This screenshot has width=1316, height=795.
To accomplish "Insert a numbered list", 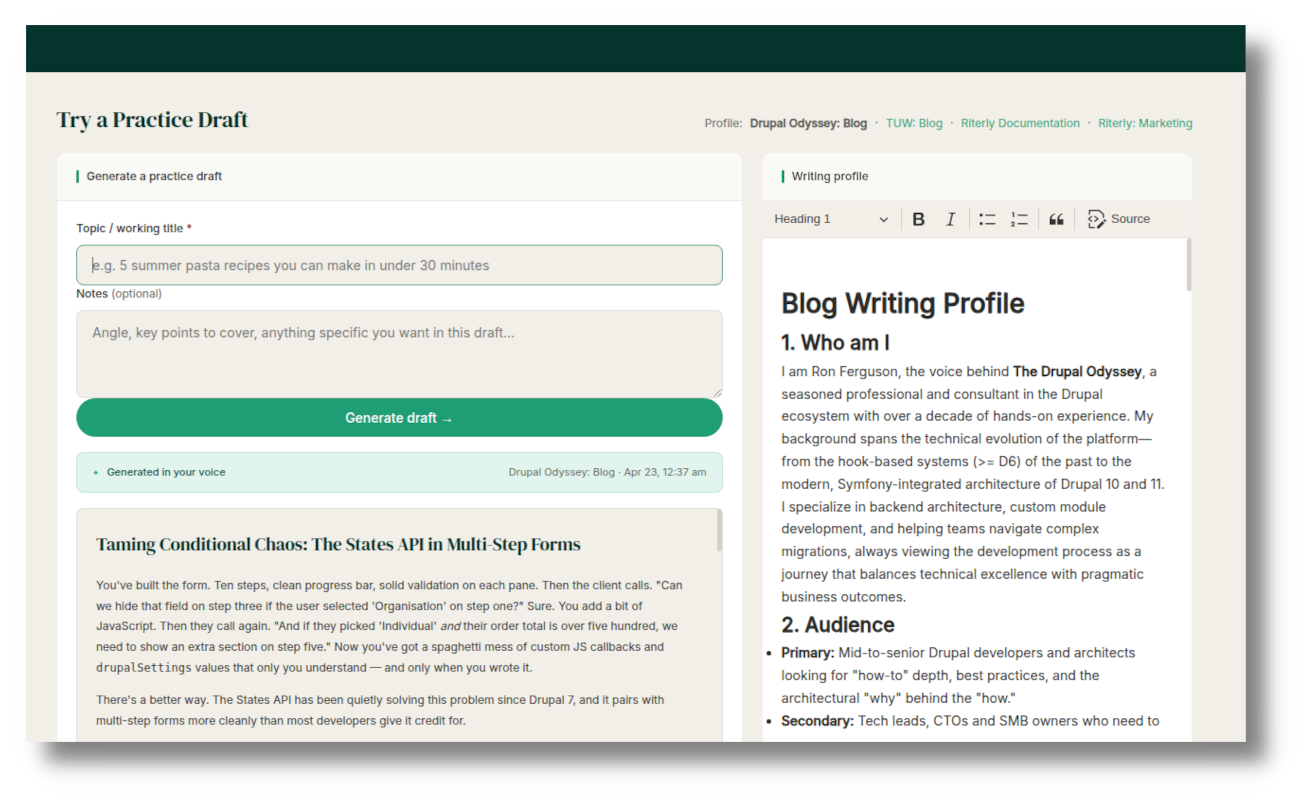I will [1019, 219].
